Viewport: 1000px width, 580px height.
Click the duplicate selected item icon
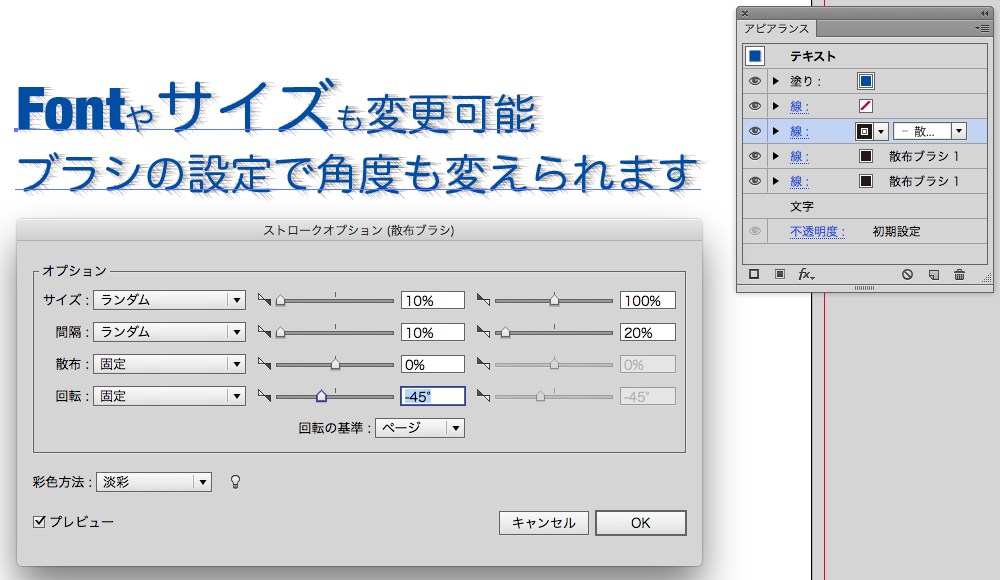pos(933,274)
